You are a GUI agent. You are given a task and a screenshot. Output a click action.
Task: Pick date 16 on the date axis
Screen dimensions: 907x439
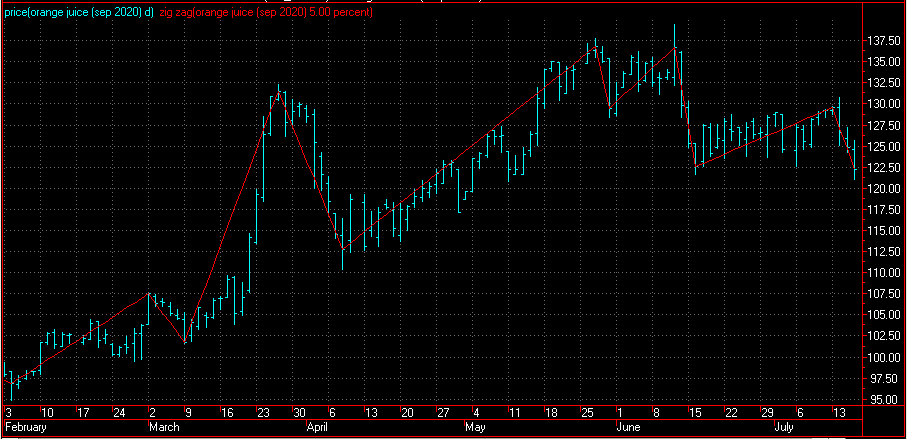click(x=227, y=413)
